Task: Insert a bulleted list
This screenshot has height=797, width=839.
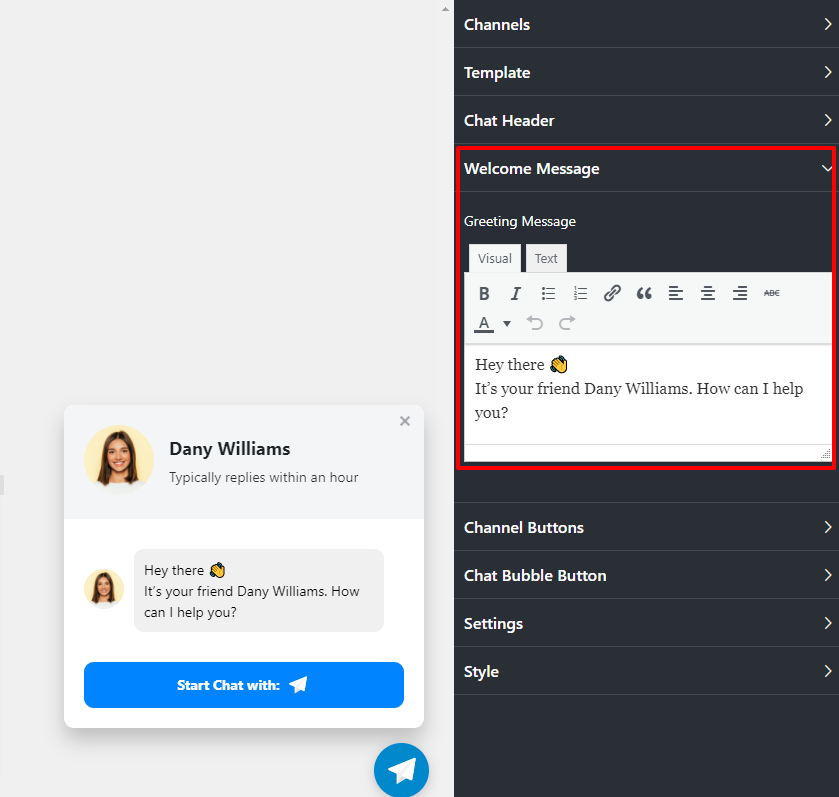Action: (548, 293)
